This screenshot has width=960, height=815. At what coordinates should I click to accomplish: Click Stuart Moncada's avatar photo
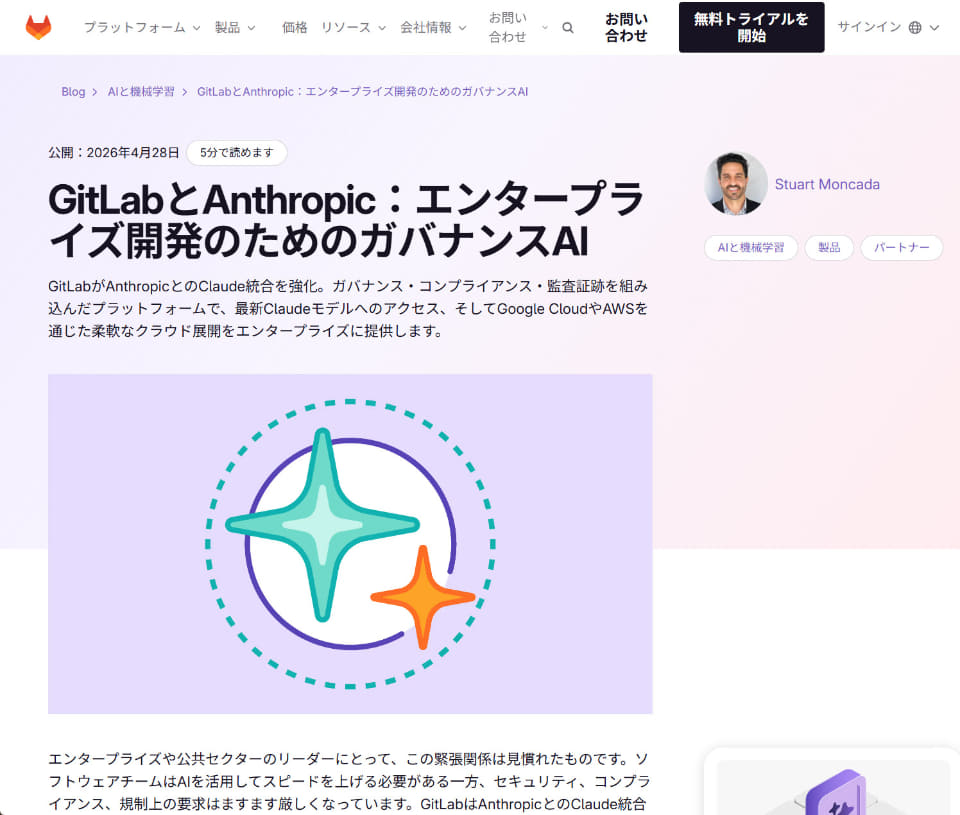click(736, 184)
